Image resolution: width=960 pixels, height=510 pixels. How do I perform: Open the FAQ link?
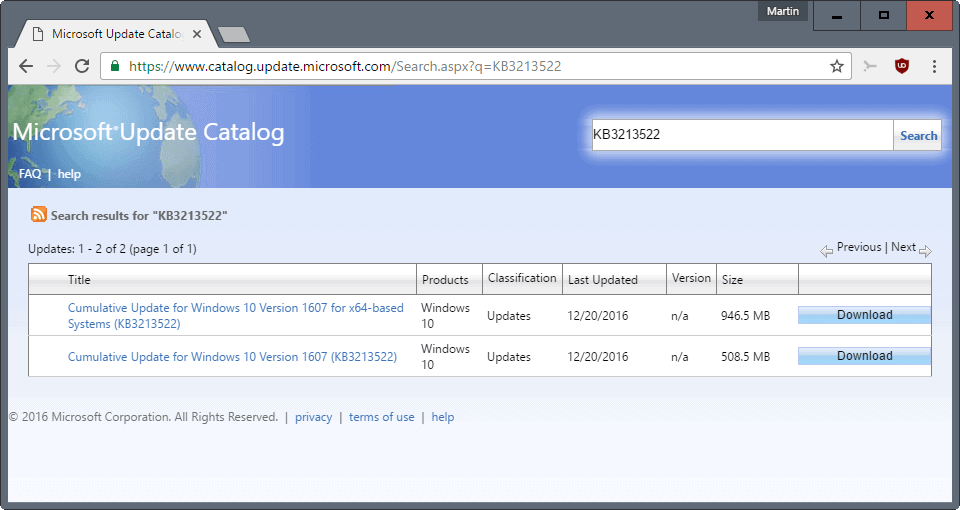pos(30,174)
